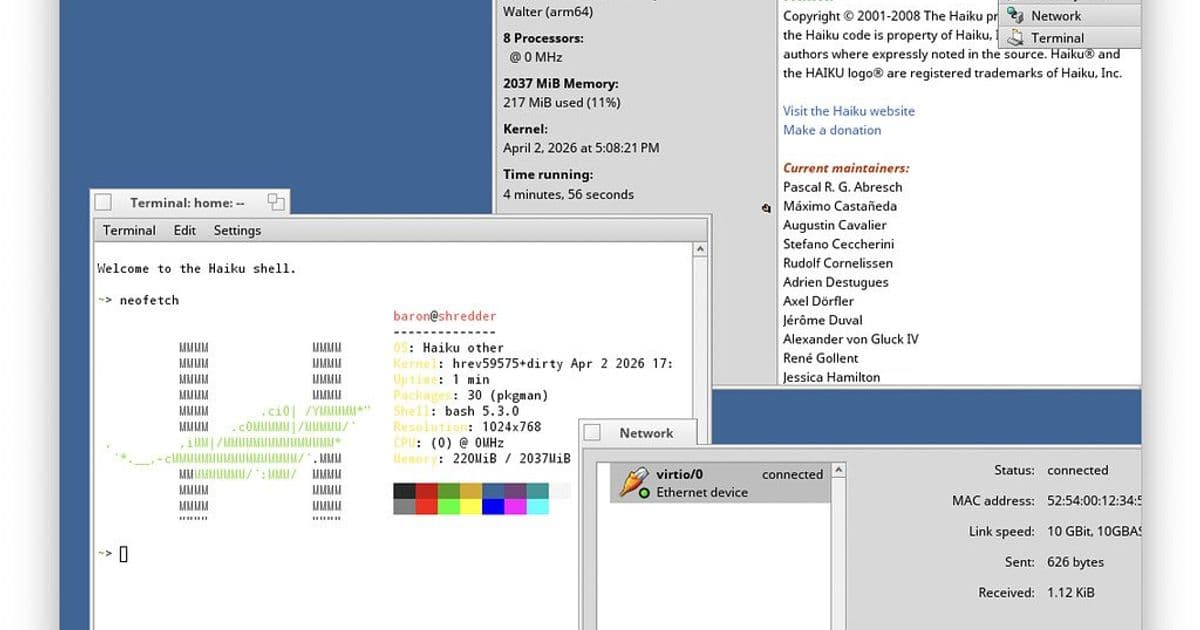This screenshot has width=1200, height=630.
Task: Click the "217 MiB used (11%)" value
Action: [x=562, y=102]
